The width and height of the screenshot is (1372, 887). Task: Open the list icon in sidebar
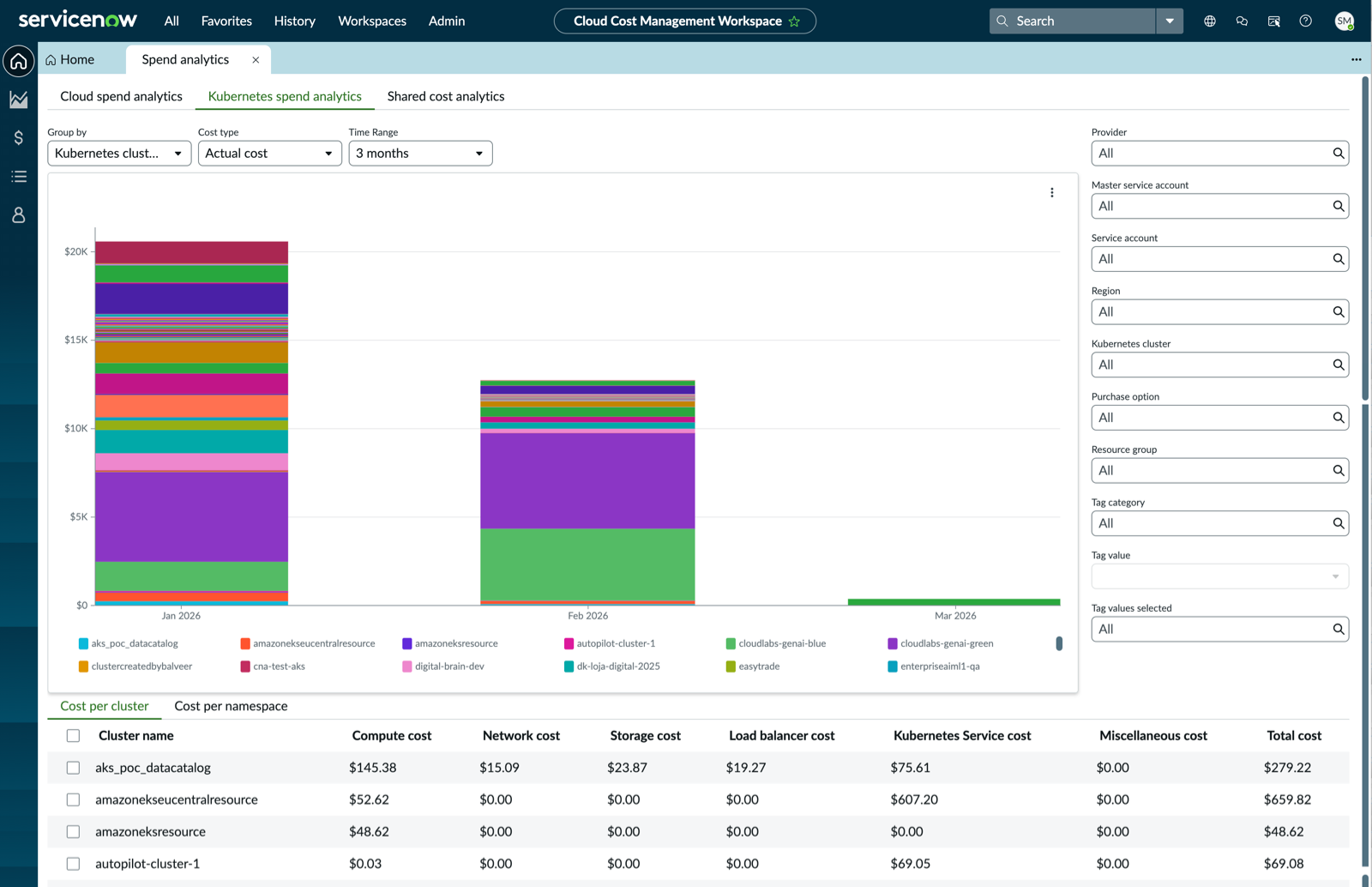19,176
